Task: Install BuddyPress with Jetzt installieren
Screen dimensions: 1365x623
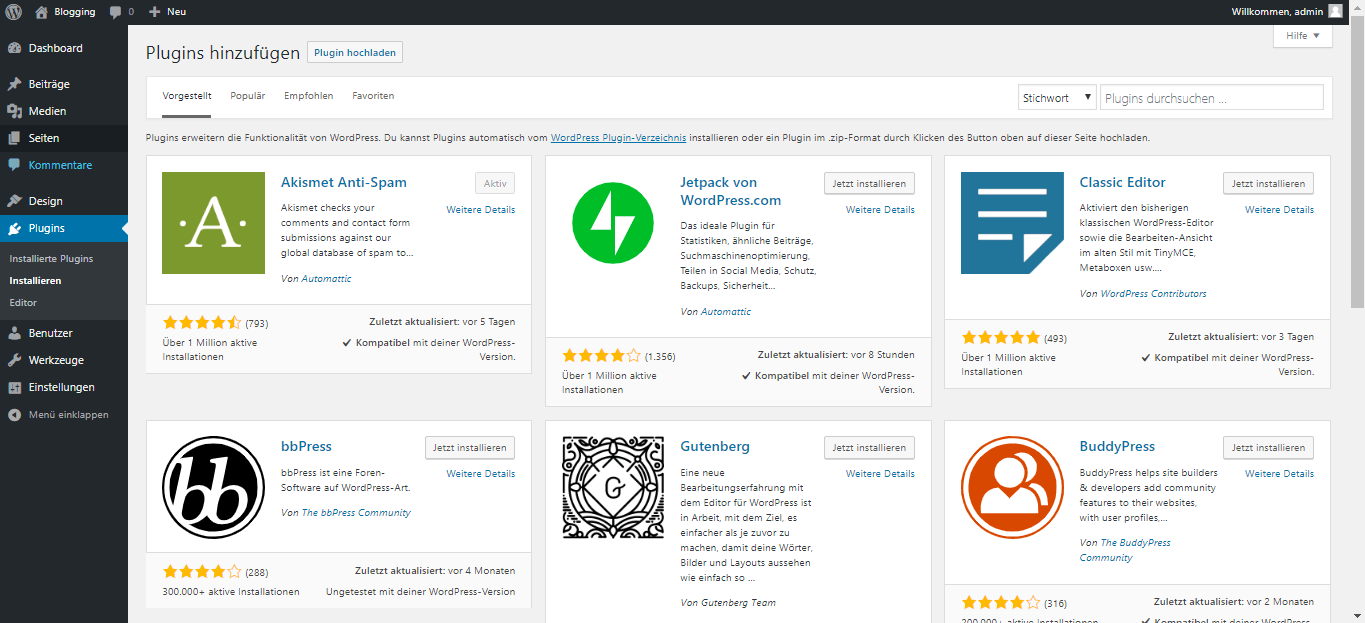Action: click(x=1268, y=447)
